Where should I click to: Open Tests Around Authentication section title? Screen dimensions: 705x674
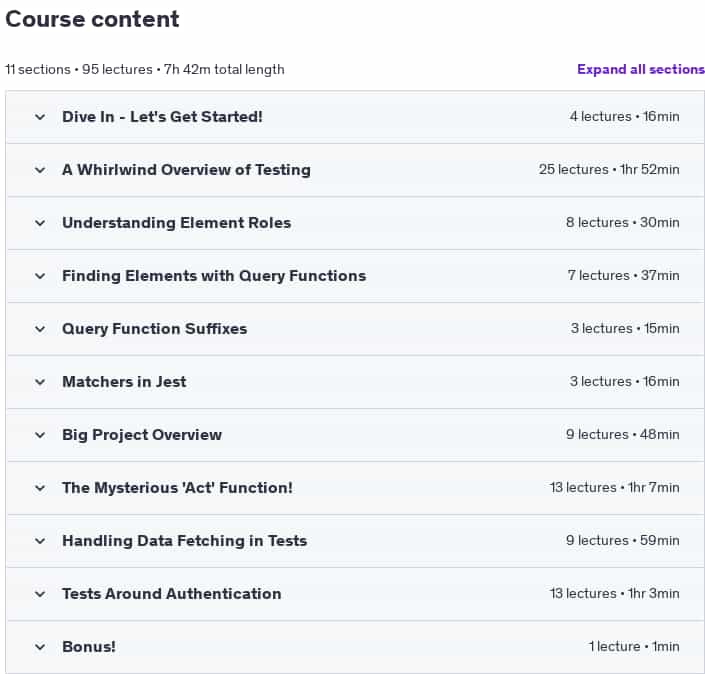coord(172,594)
